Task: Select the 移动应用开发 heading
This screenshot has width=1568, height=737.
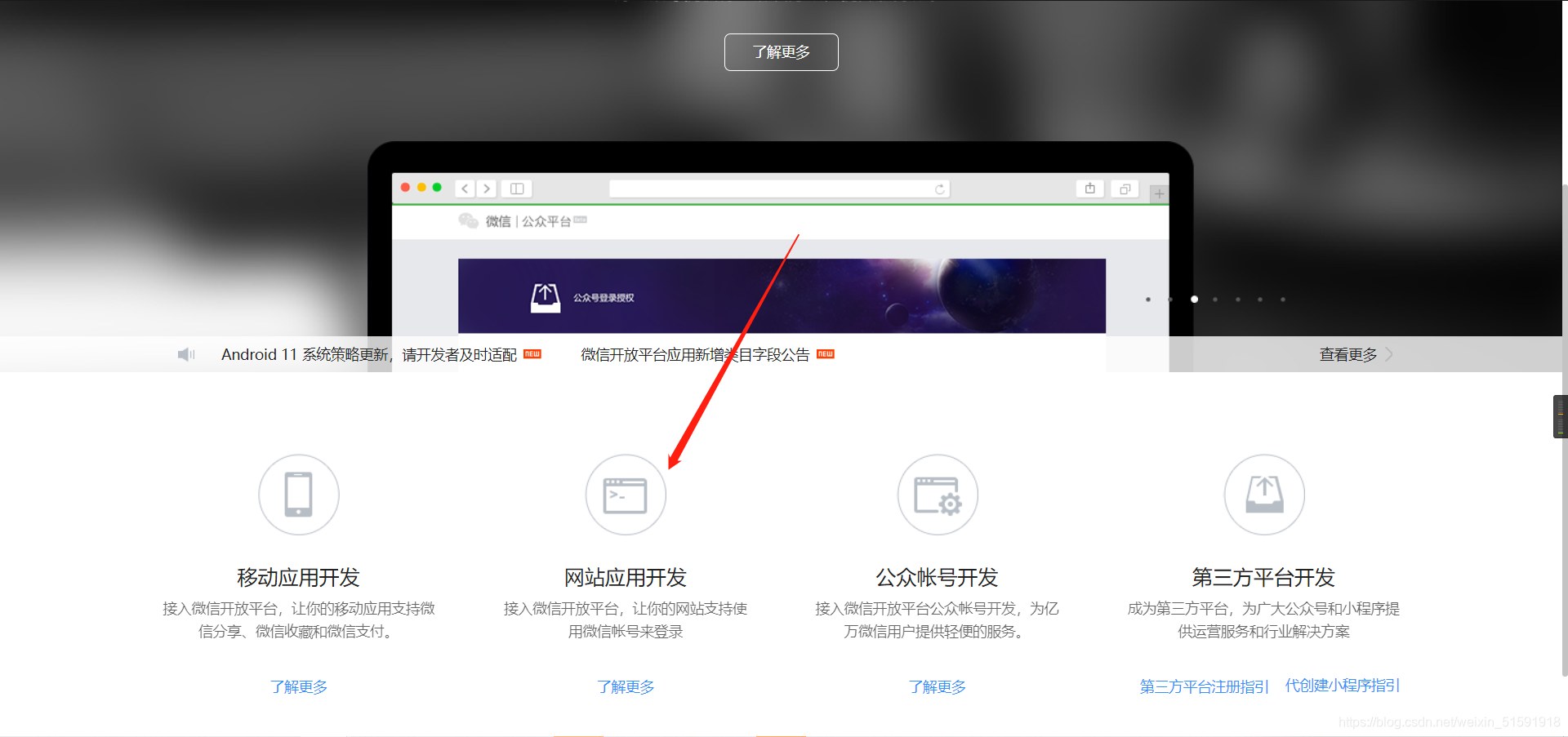Action: click(298, 578)
